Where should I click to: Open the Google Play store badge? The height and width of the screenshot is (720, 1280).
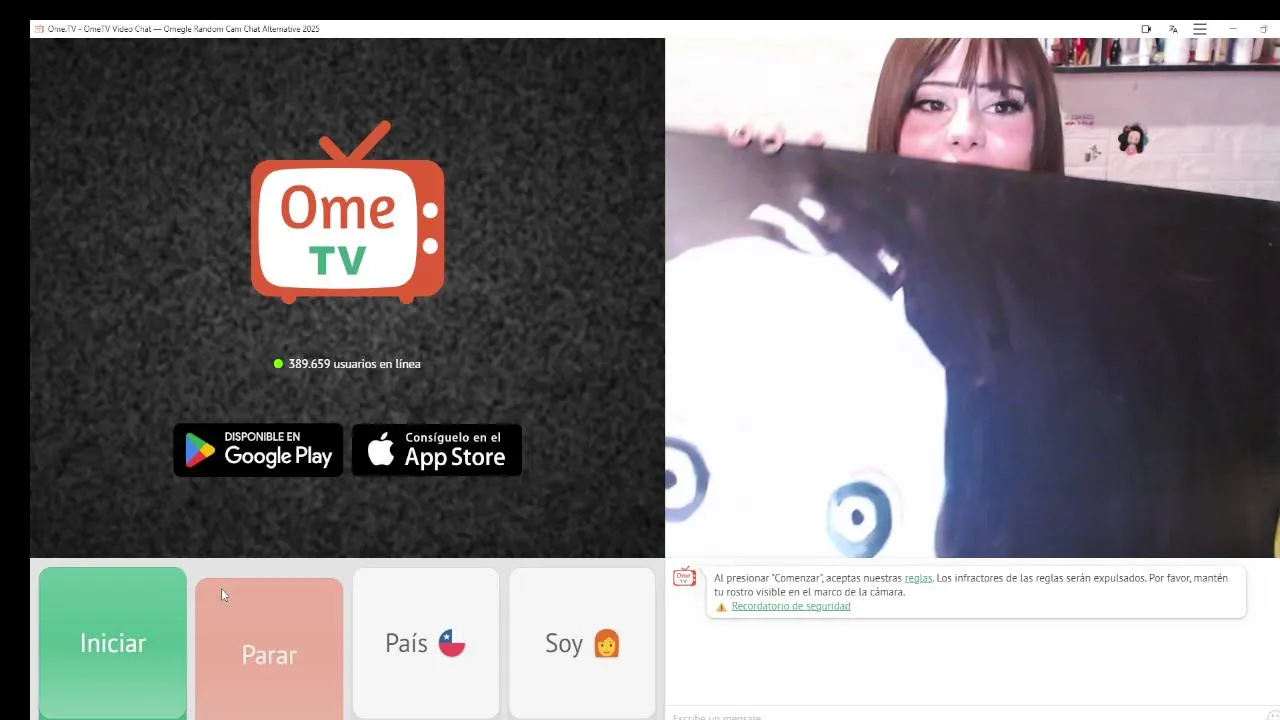pyautogui.click(x=258, y=450)
